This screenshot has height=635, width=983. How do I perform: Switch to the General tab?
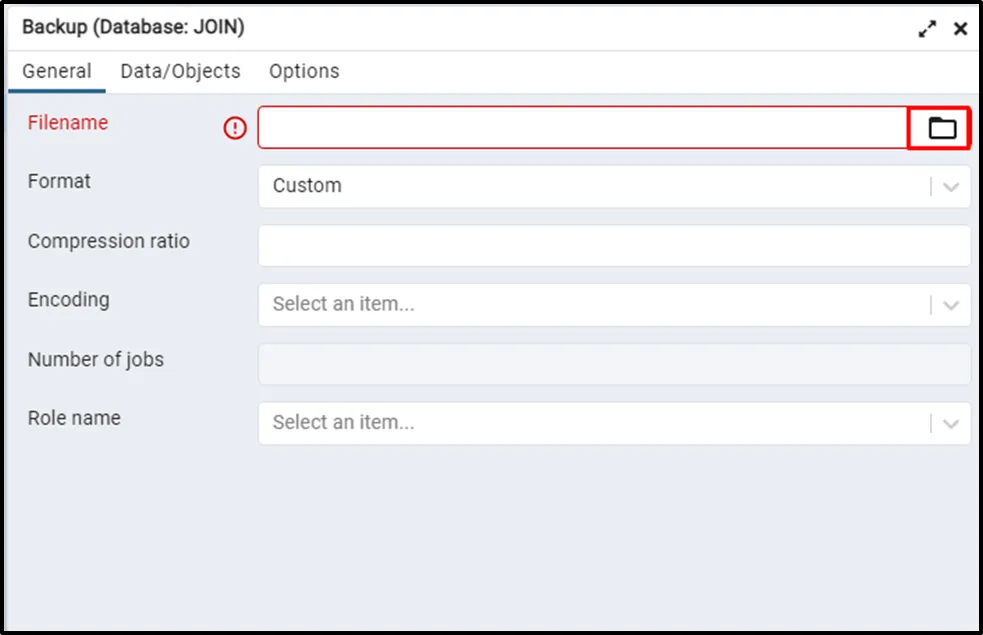click(57, 71)
